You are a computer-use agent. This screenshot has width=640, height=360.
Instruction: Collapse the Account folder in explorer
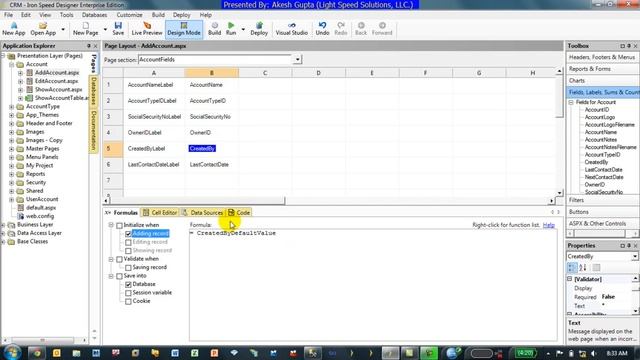11,64
